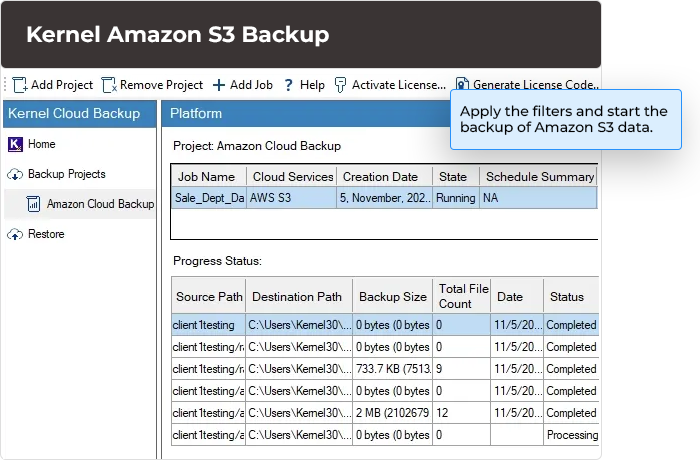Click the Destination Path column header
700x460 pixels.
pyautogui.click(x=299, y=297)
